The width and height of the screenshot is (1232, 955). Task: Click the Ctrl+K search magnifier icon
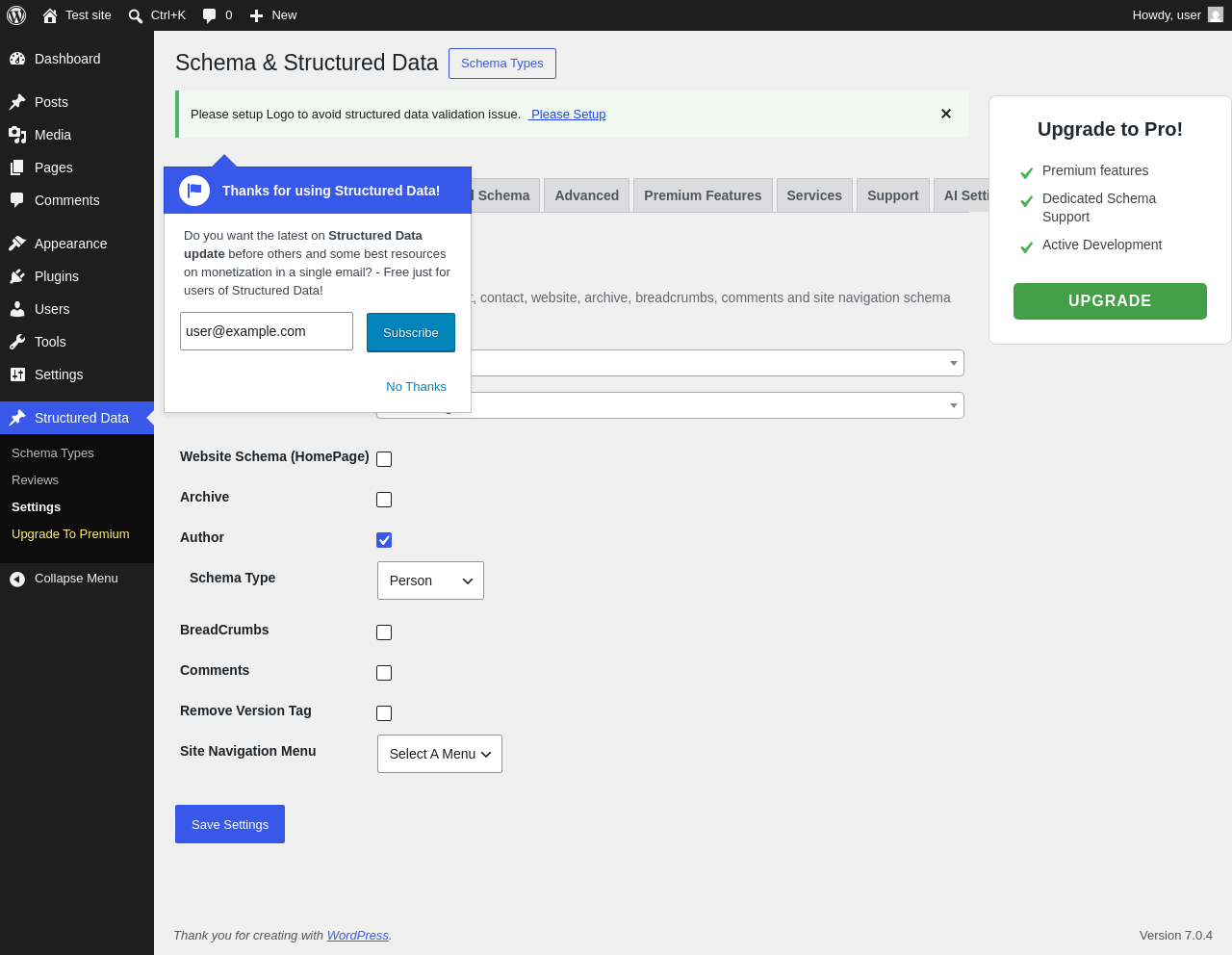coord(136,15)
